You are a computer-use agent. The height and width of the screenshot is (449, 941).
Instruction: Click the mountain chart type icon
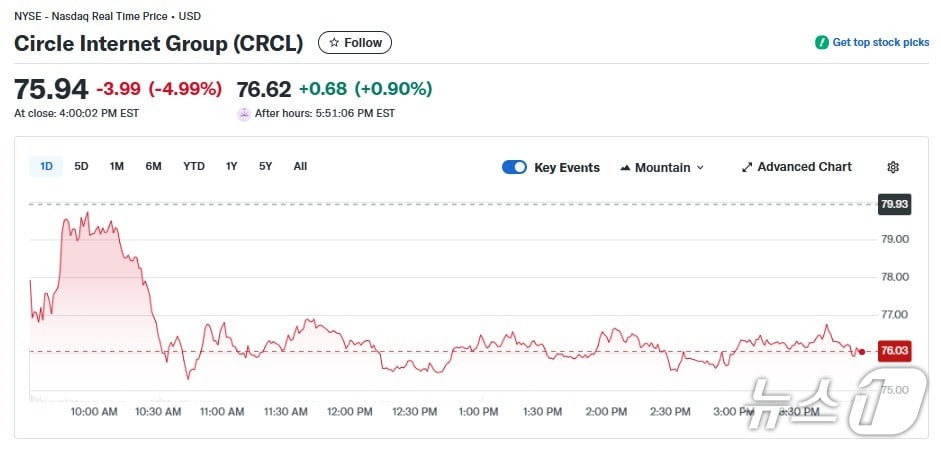click(625, 167)
